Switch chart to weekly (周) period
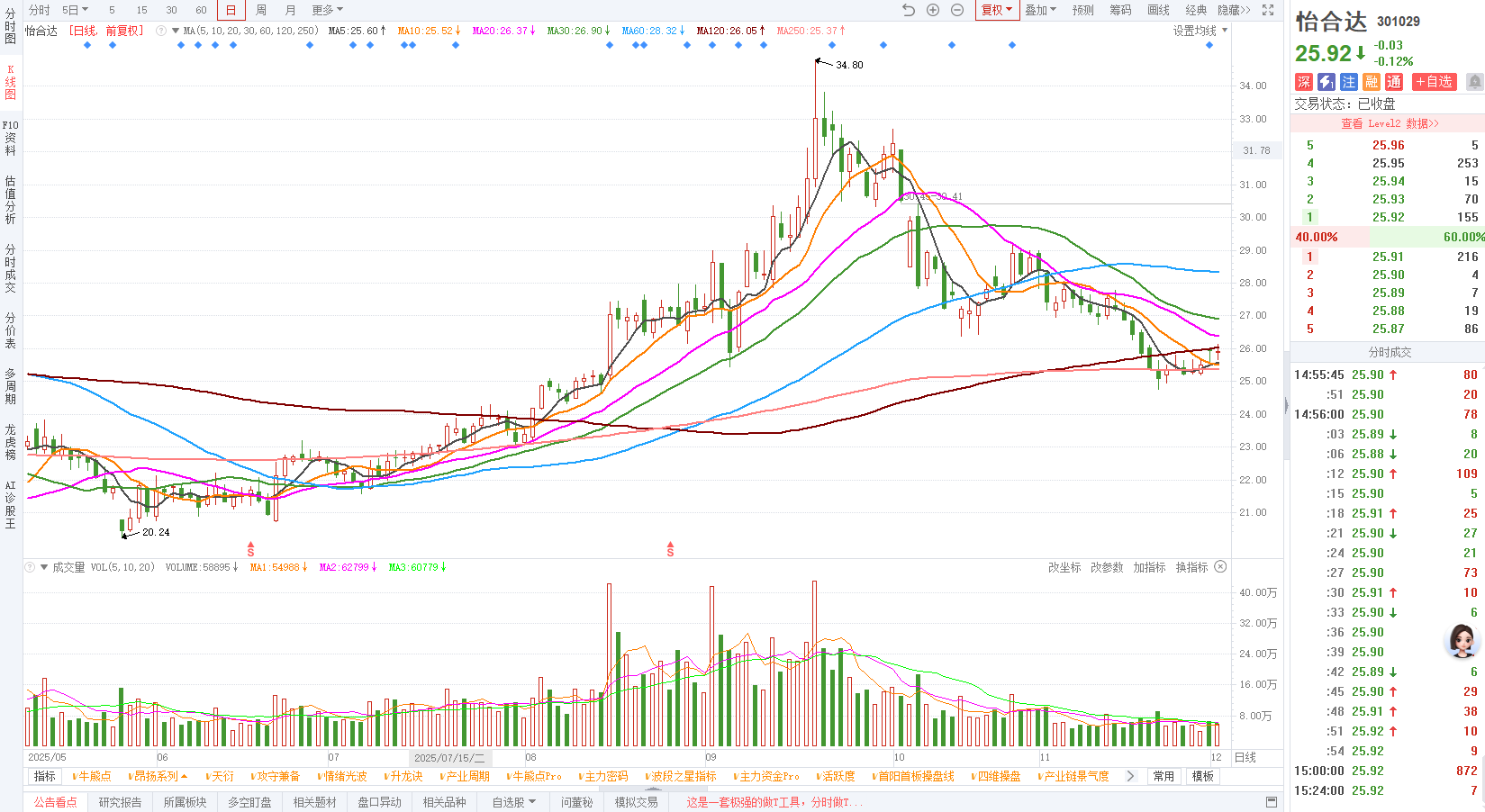Screen dimensions: 1485x812 point(260,10)
